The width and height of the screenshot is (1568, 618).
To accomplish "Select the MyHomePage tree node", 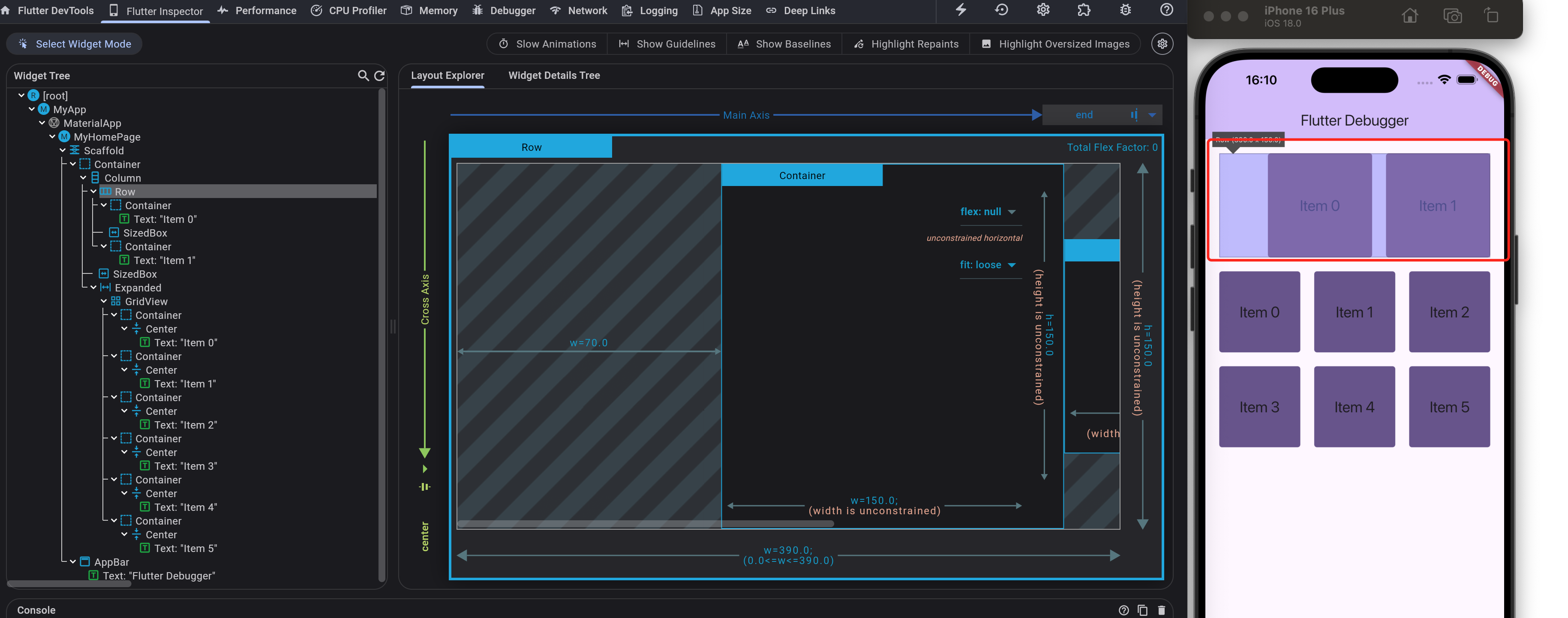I will coord(100,137).
